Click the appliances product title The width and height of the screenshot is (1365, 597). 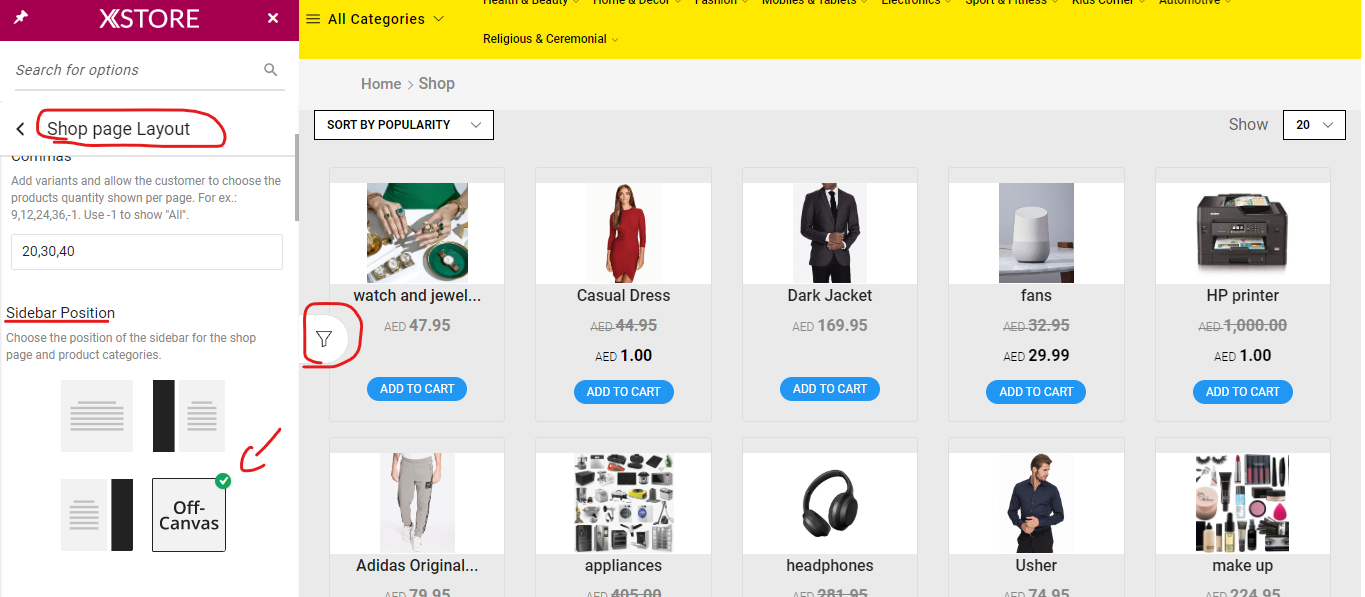[623, 566]
